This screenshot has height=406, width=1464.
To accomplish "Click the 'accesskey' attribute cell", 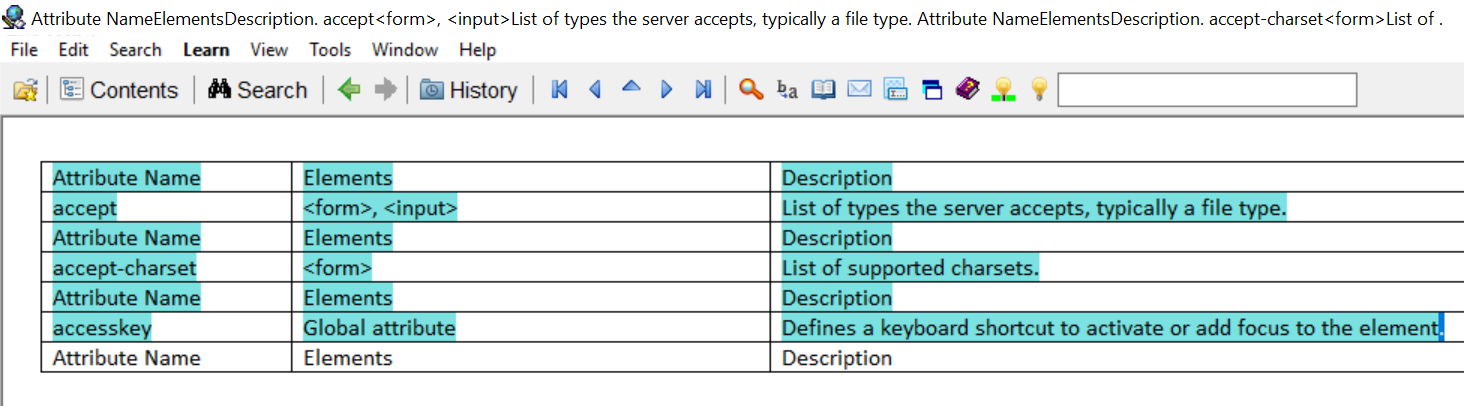I will [x=166, y=328].
